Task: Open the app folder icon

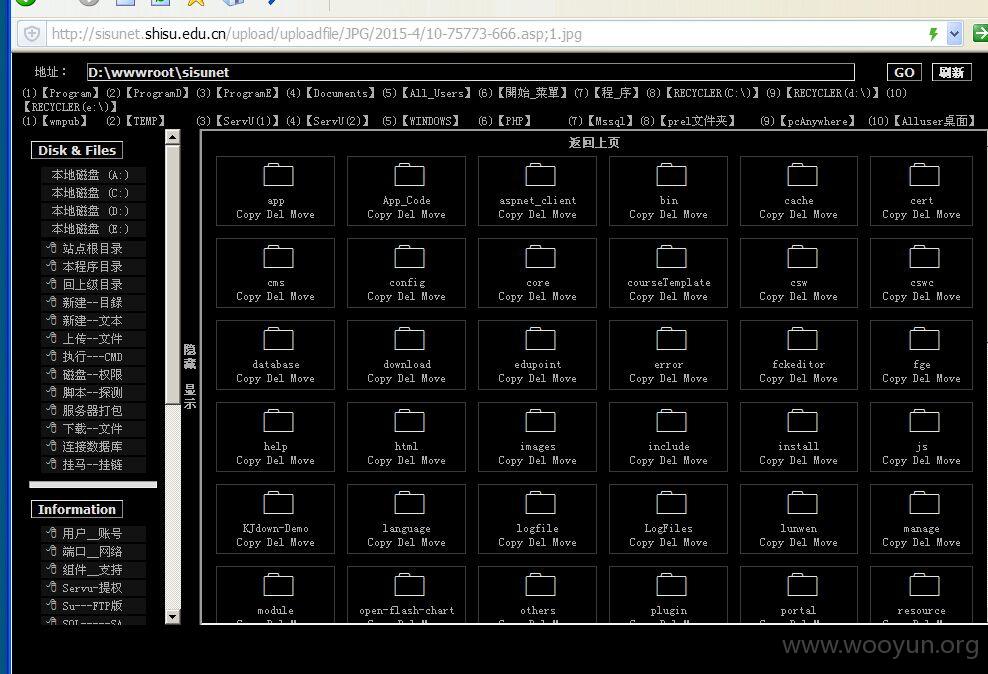Action: click(279, 174)
